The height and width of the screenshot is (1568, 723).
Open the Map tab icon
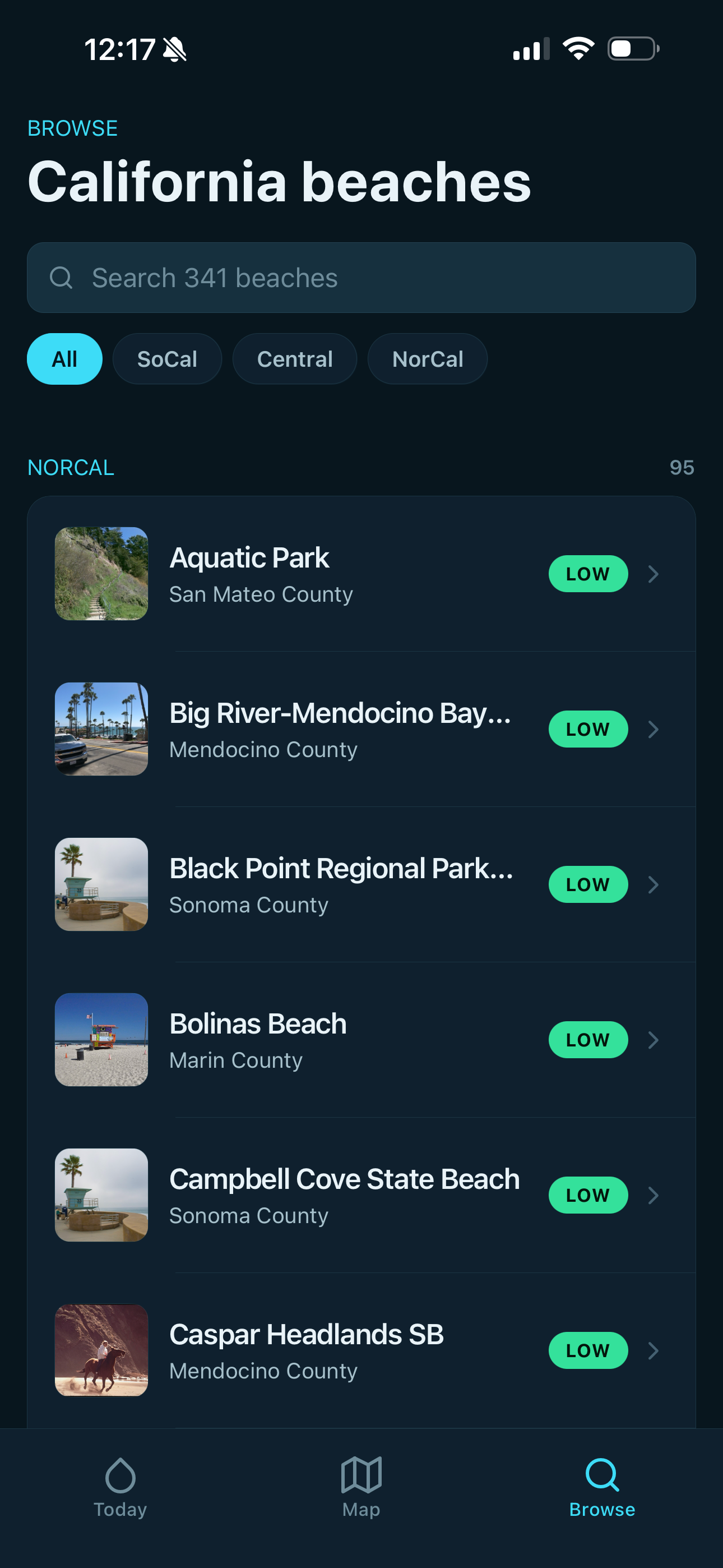361,1475
